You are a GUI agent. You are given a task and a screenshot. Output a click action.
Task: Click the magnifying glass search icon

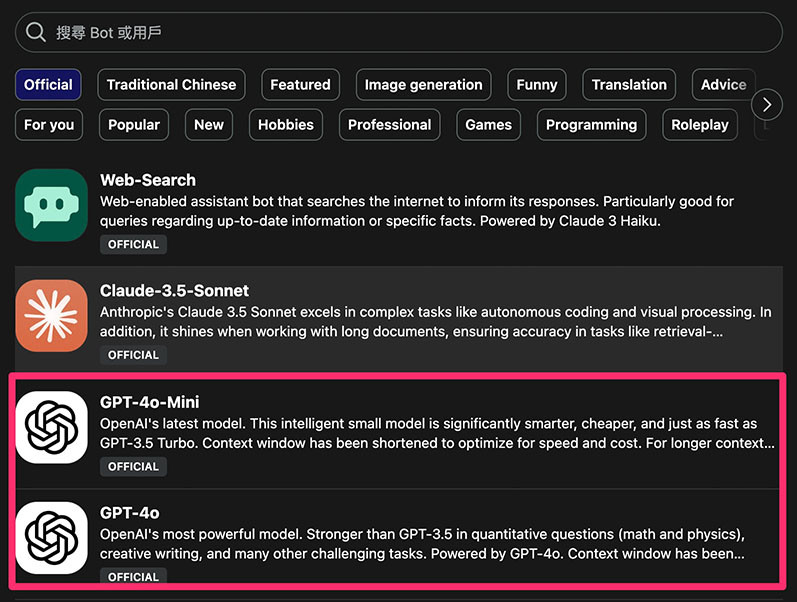[36, 32]
